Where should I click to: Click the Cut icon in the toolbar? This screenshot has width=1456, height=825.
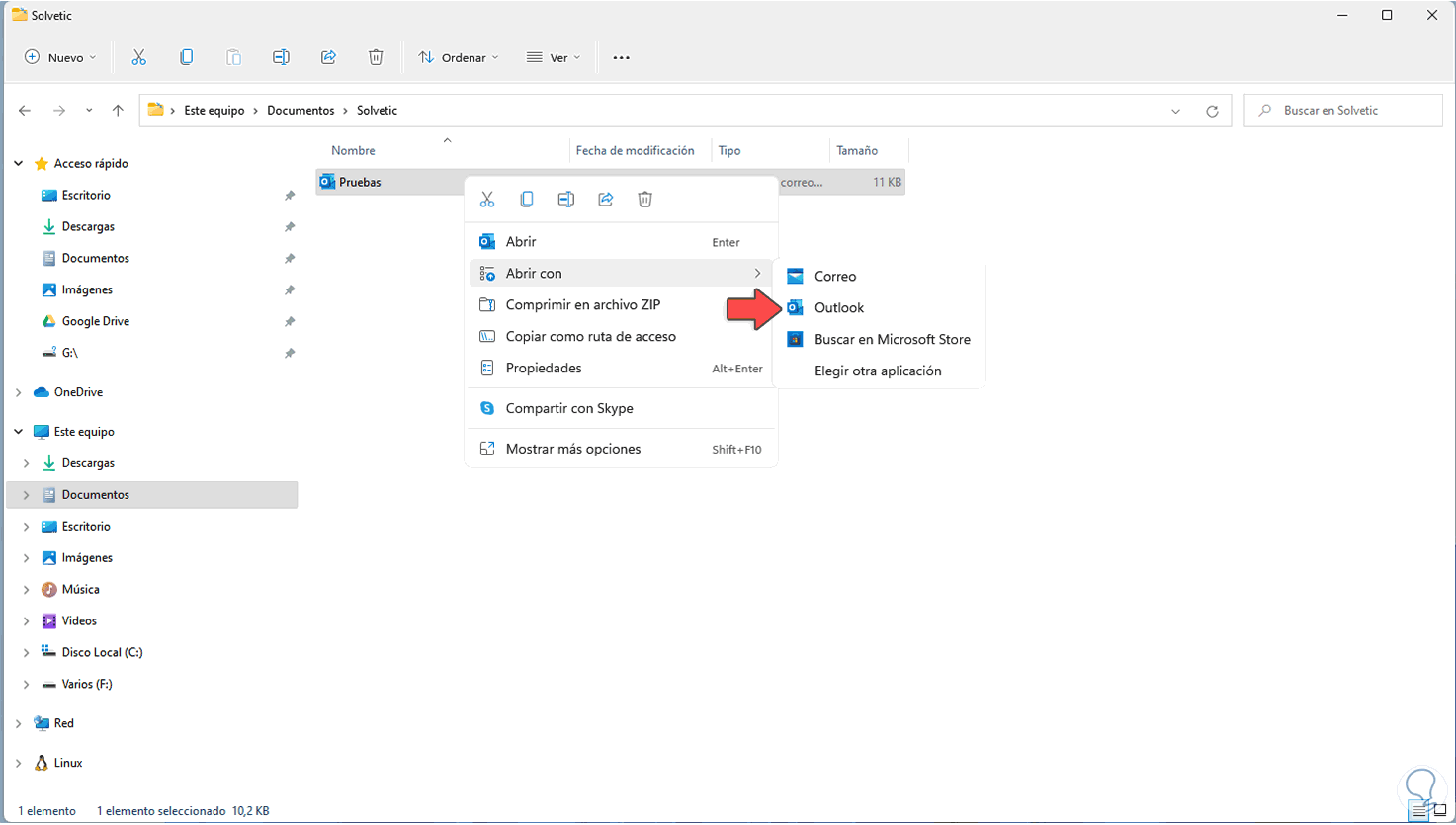tap(138, 57)
